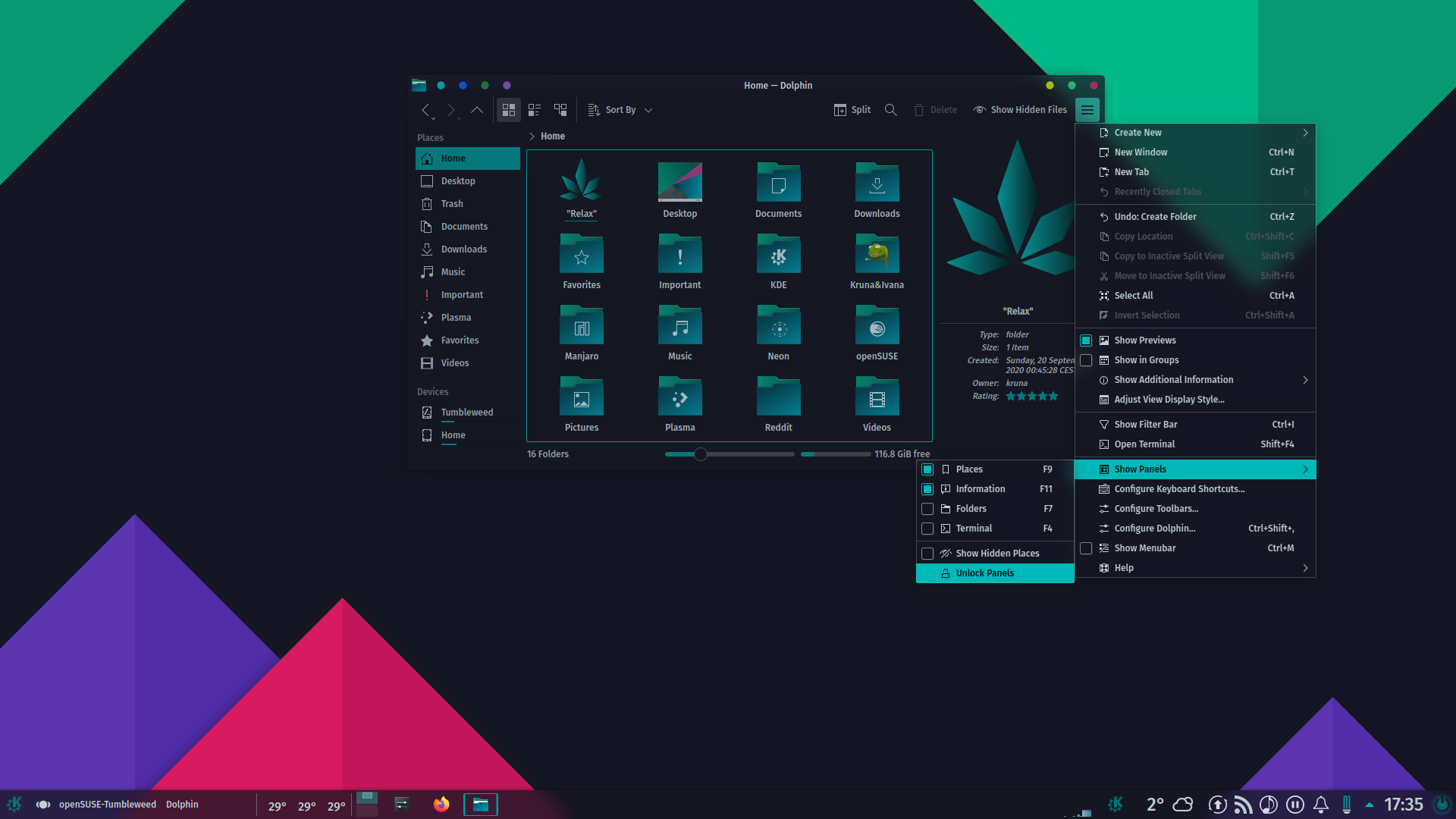Choose New Window from the menu
Screen dimensions: 1456x819
1195,152
